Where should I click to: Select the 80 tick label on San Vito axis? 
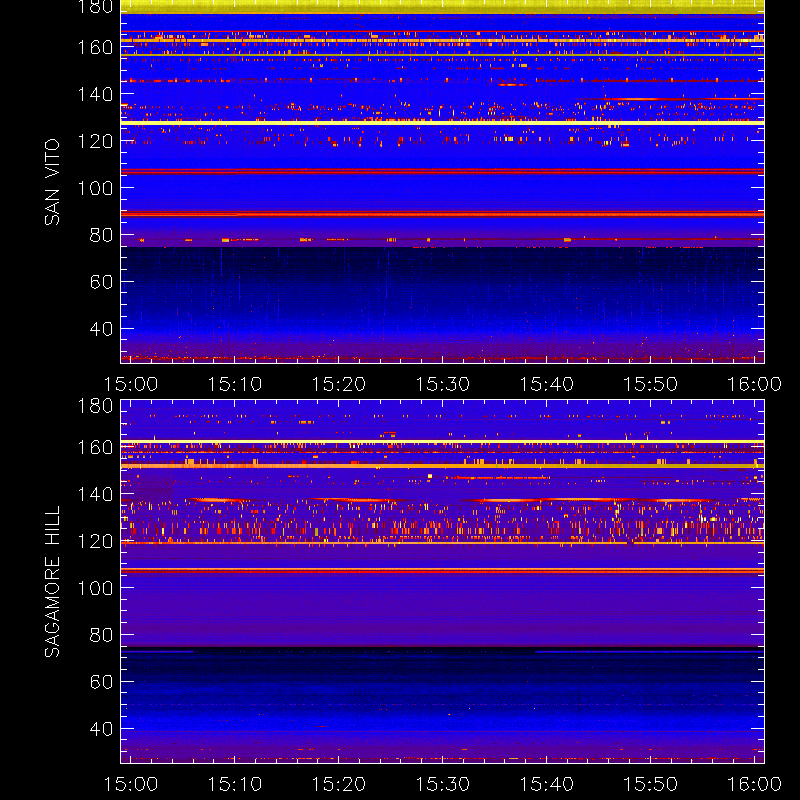click(101, 235)
